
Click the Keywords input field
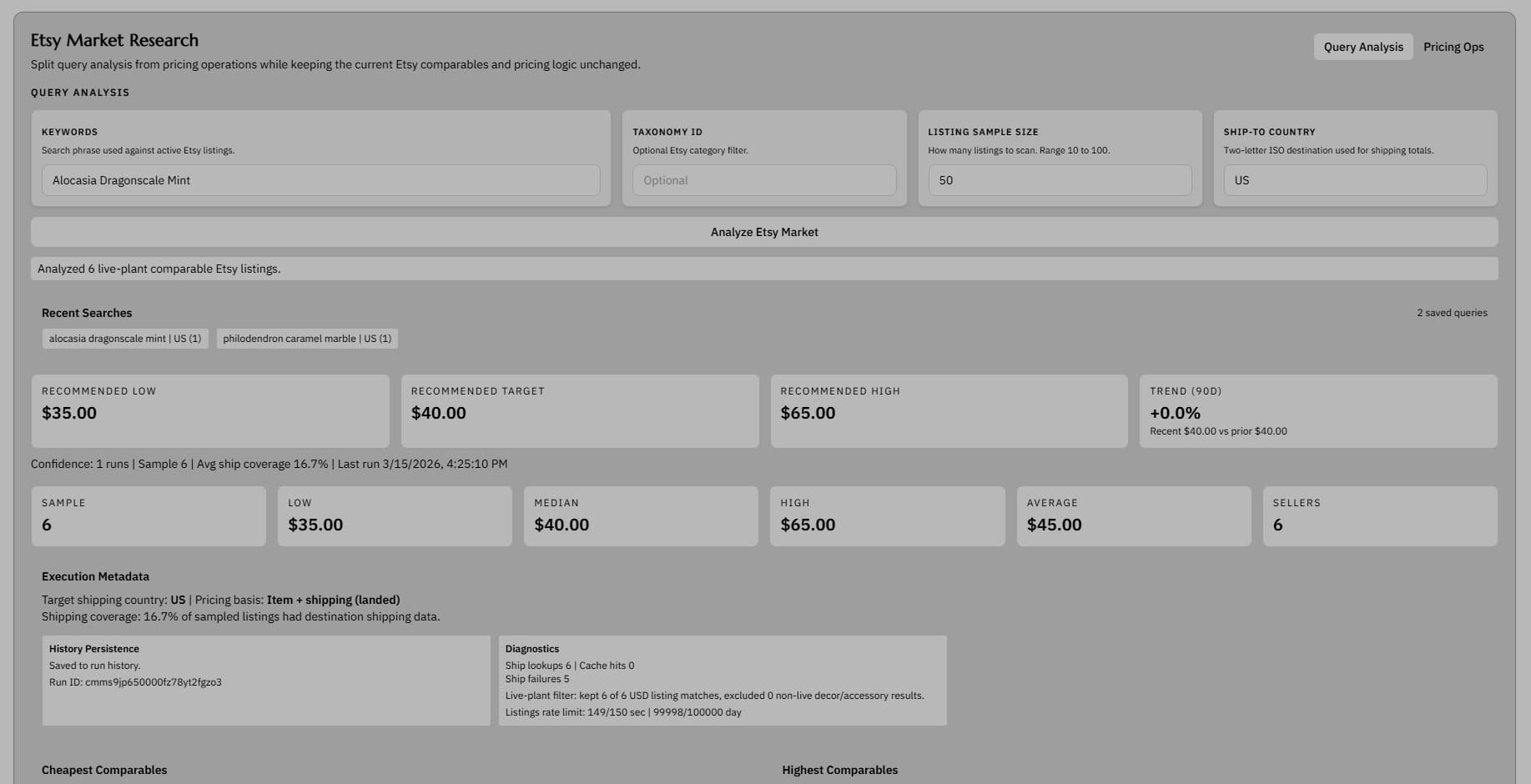pos(321,180)
